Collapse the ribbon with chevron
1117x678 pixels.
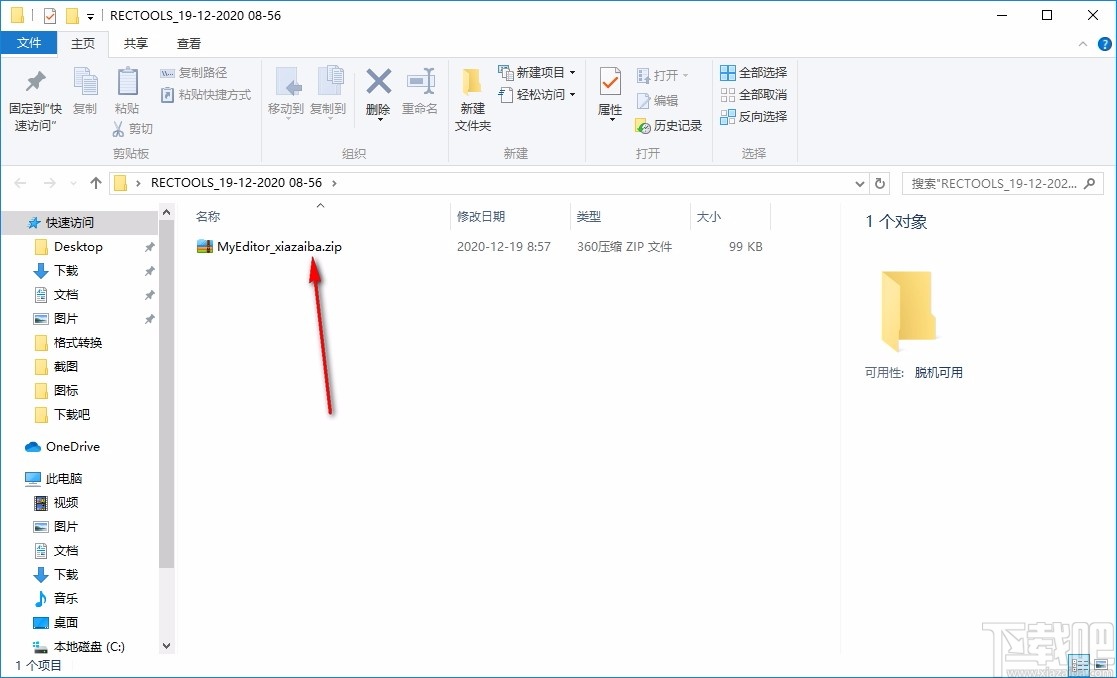[x=1082, y=44]
